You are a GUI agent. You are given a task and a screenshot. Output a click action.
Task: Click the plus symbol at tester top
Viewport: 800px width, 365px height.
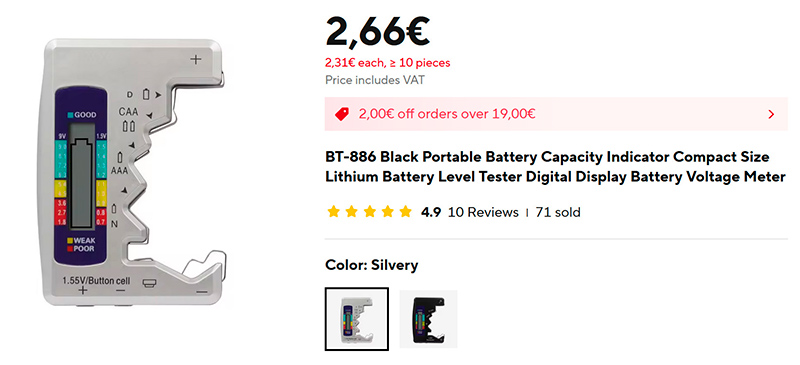[196, 59]
